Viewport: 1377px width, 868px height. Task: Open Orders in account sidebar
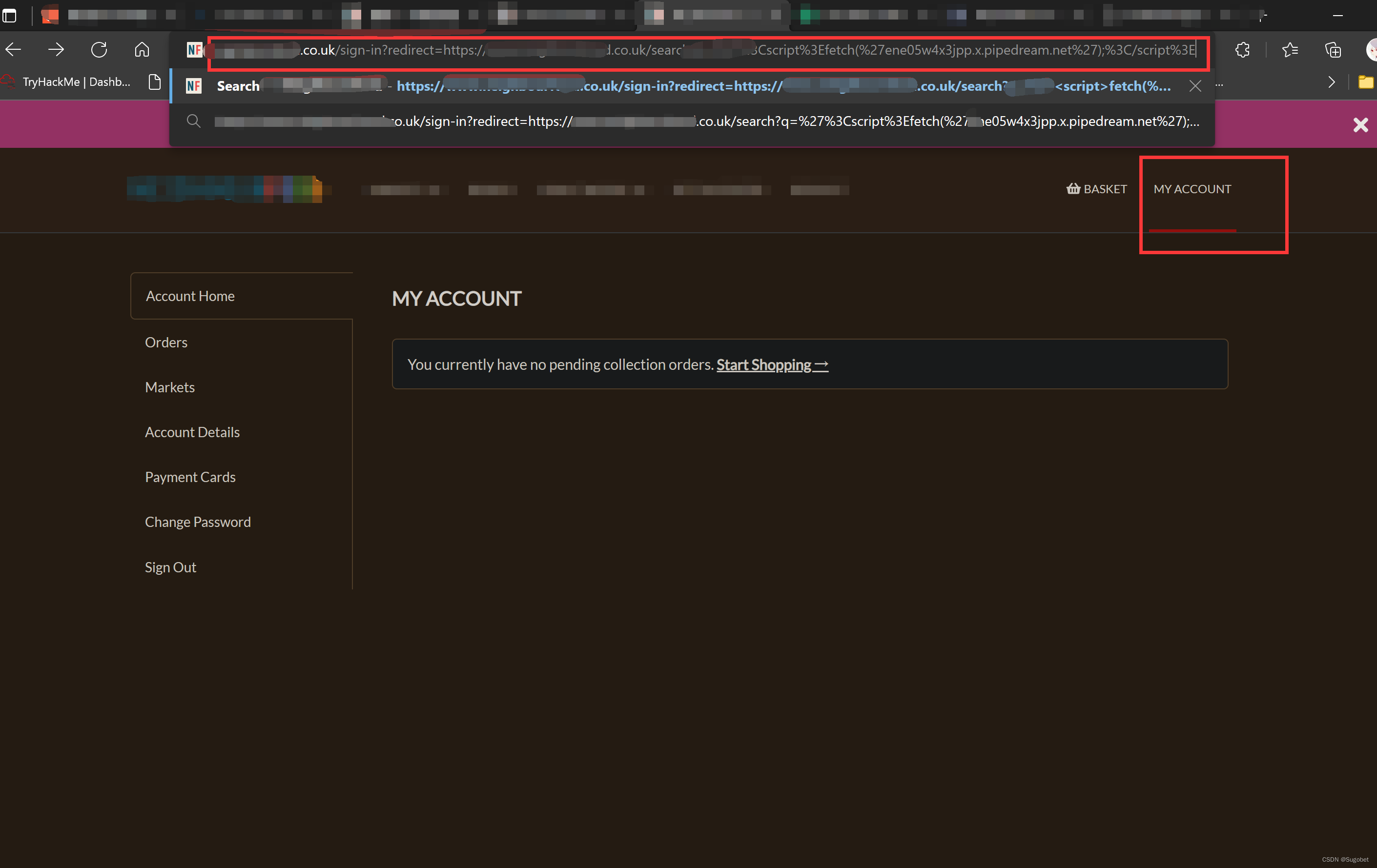coord(166,342)
